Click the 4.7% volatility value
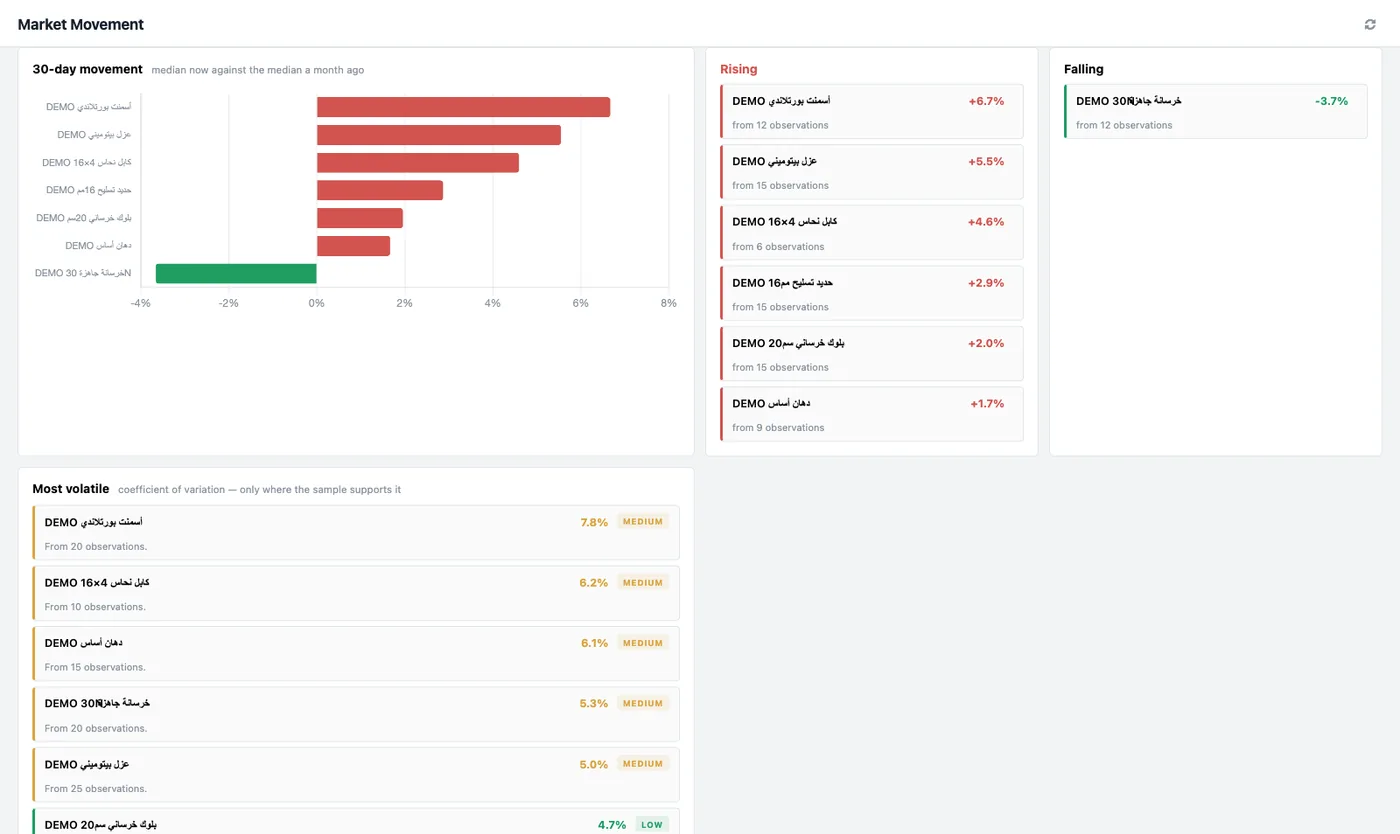1400x834 pixels. [612, 825]
